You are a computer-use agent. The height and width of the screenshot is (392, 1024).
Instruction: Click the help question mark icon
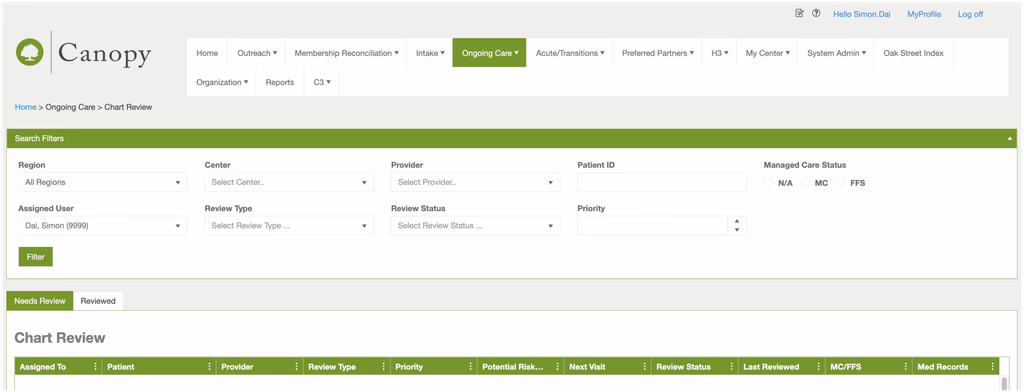click(x=816, y=13)
